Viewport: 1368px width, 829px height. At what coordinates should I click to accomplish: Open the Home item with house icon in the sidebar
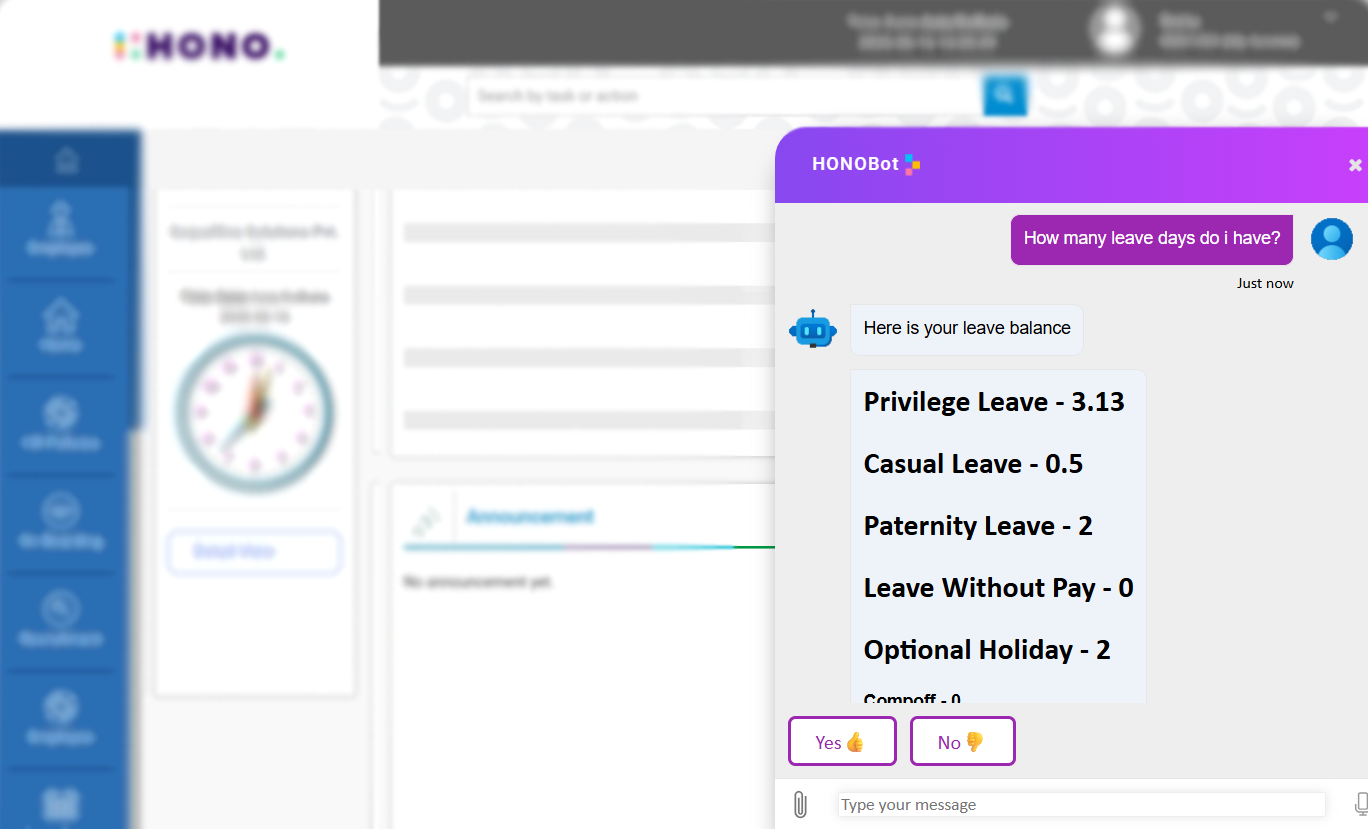[60, 327]
